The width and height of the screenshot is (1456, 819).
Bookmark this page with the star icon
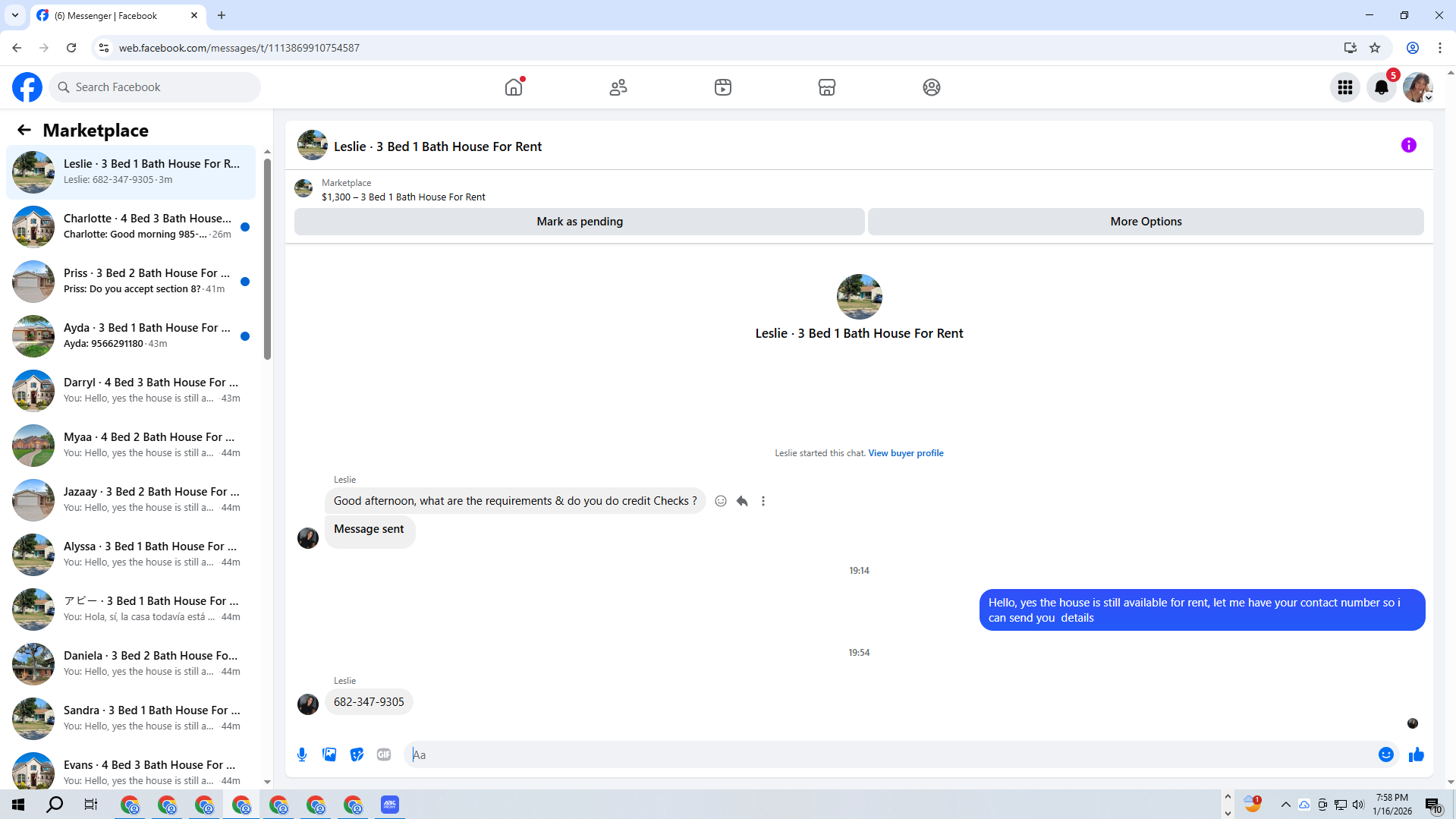[x=1375, y=48]
